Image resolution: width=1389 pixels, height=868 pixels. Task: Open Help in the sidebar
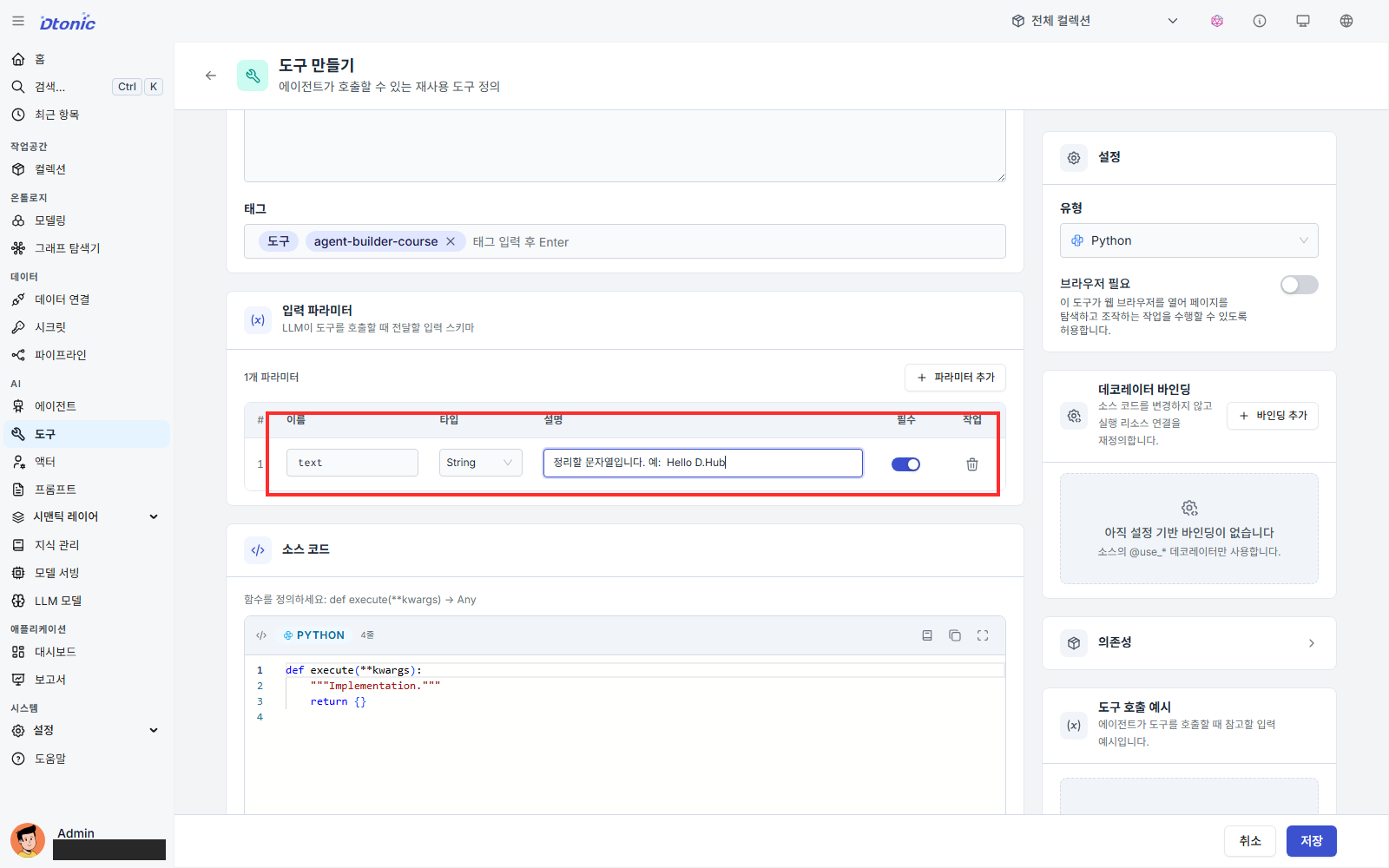[x=85, y=759]
